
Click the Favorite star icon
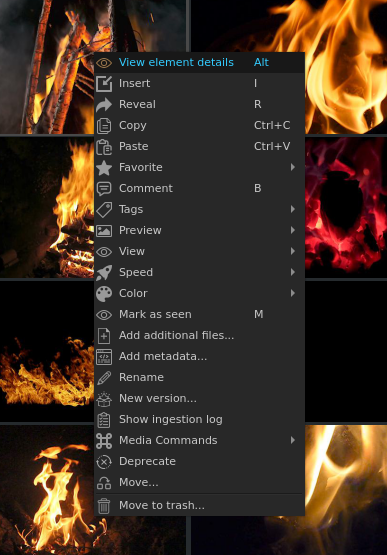click(104, 167)
